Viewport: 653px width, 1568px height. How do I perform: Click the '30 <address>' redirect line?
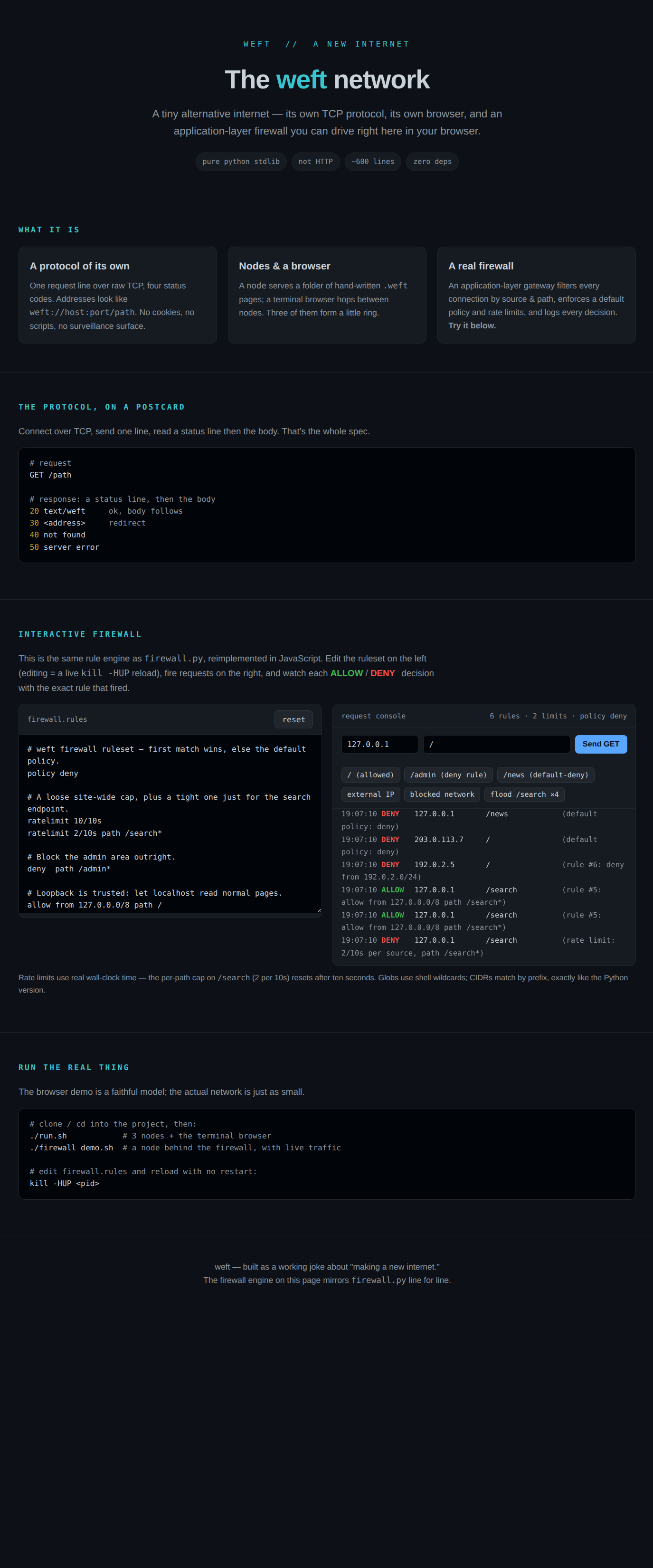click(x=88, y=523)
